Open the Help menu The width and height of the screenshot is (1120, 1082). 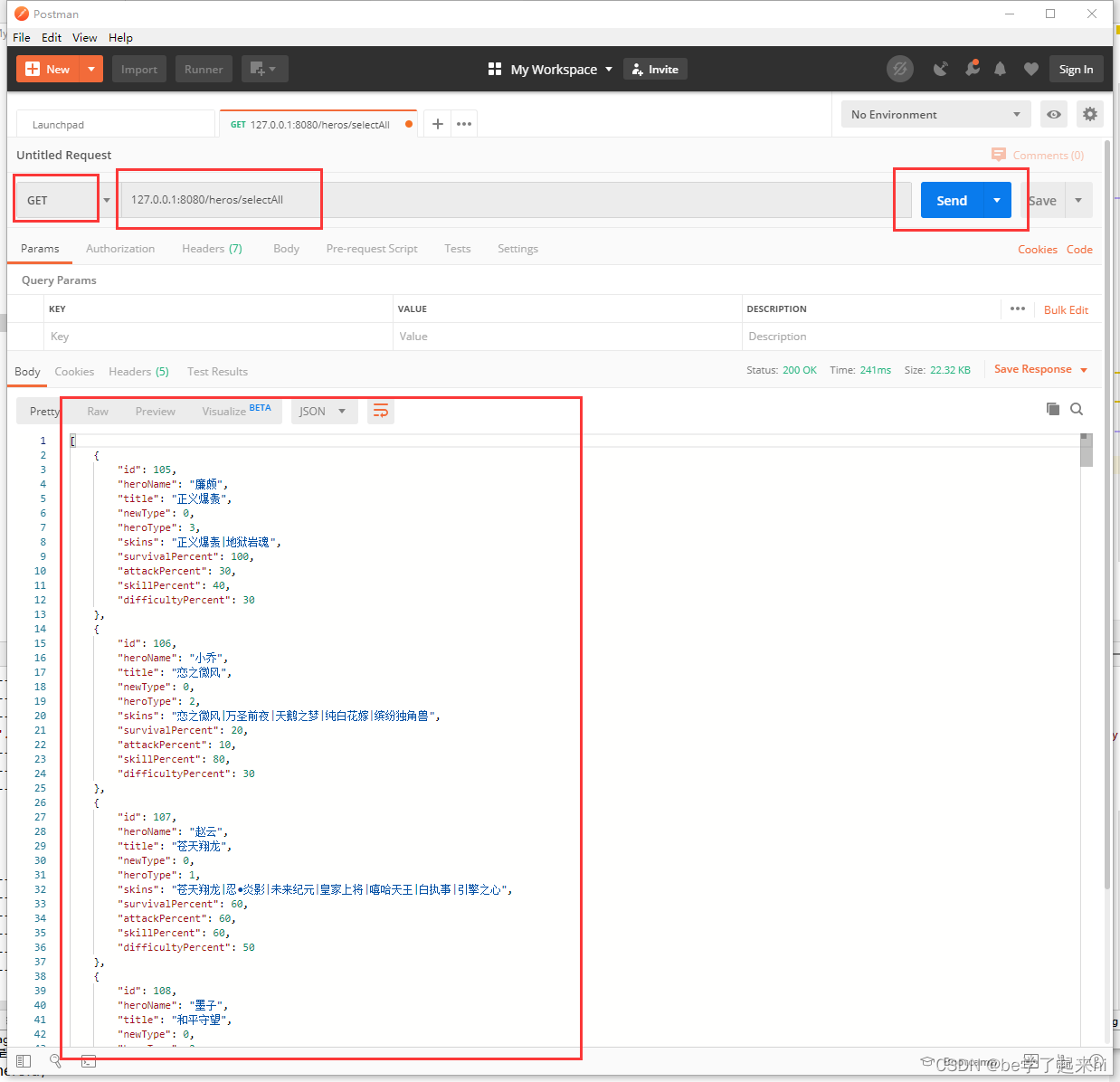pyautogui.click(x=120, y=37)
